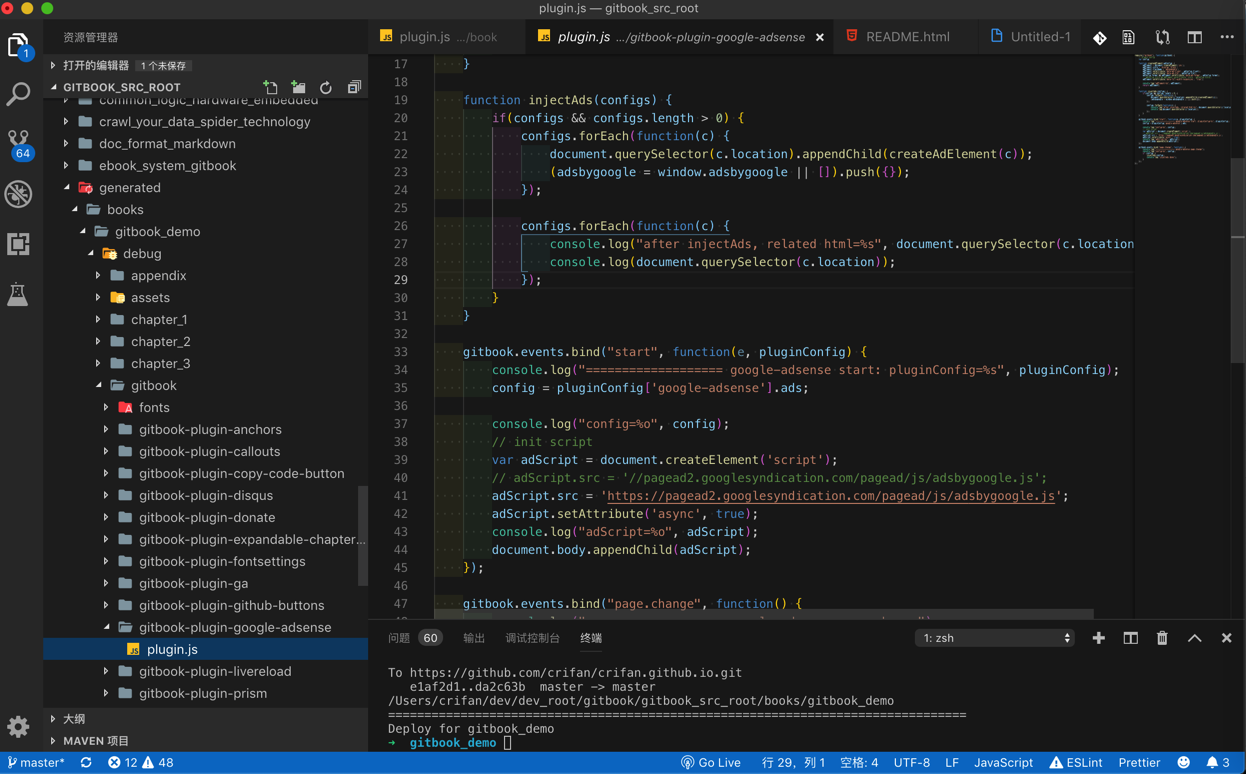The image size is (1246, 774).
Task: Switch to the 问题 problems panel tab
Action: pyautogui.click(x=400, y=638)
